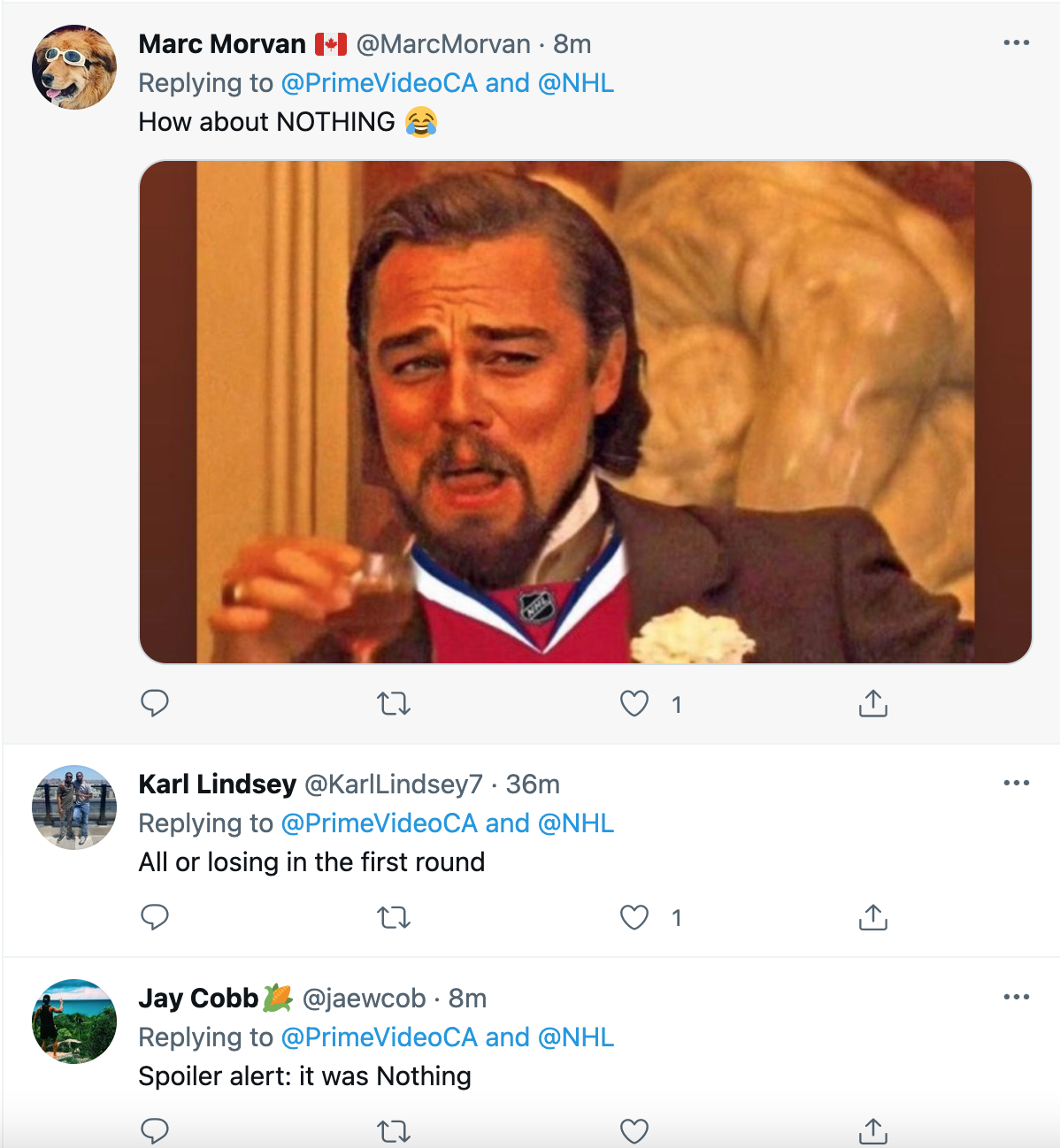Screen dimensions: 1060x1148
Task: Share Marc Morvan's tweet
Action: (873, 703)
